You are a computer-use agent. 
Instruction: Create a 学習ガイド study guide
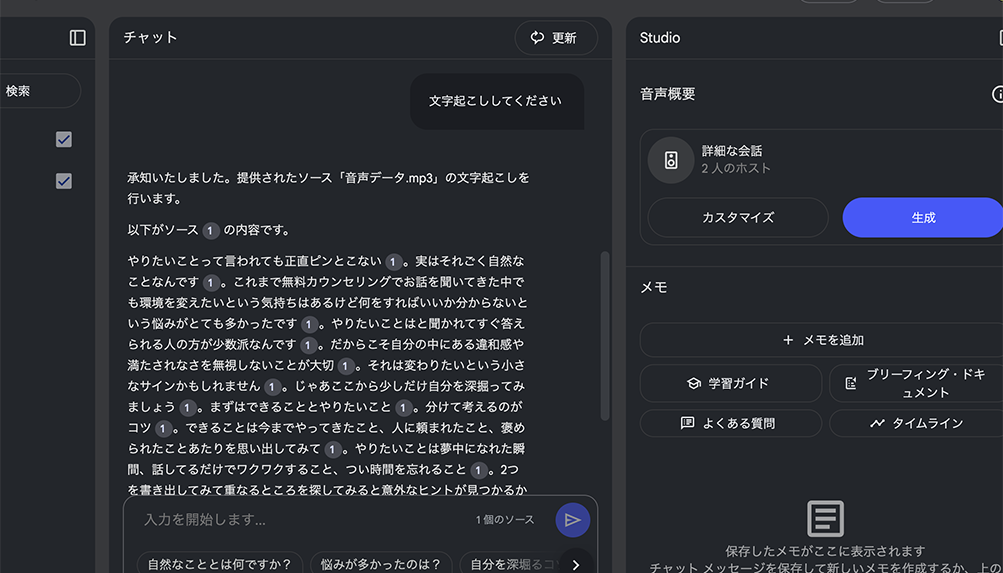[x=731, y=383]
